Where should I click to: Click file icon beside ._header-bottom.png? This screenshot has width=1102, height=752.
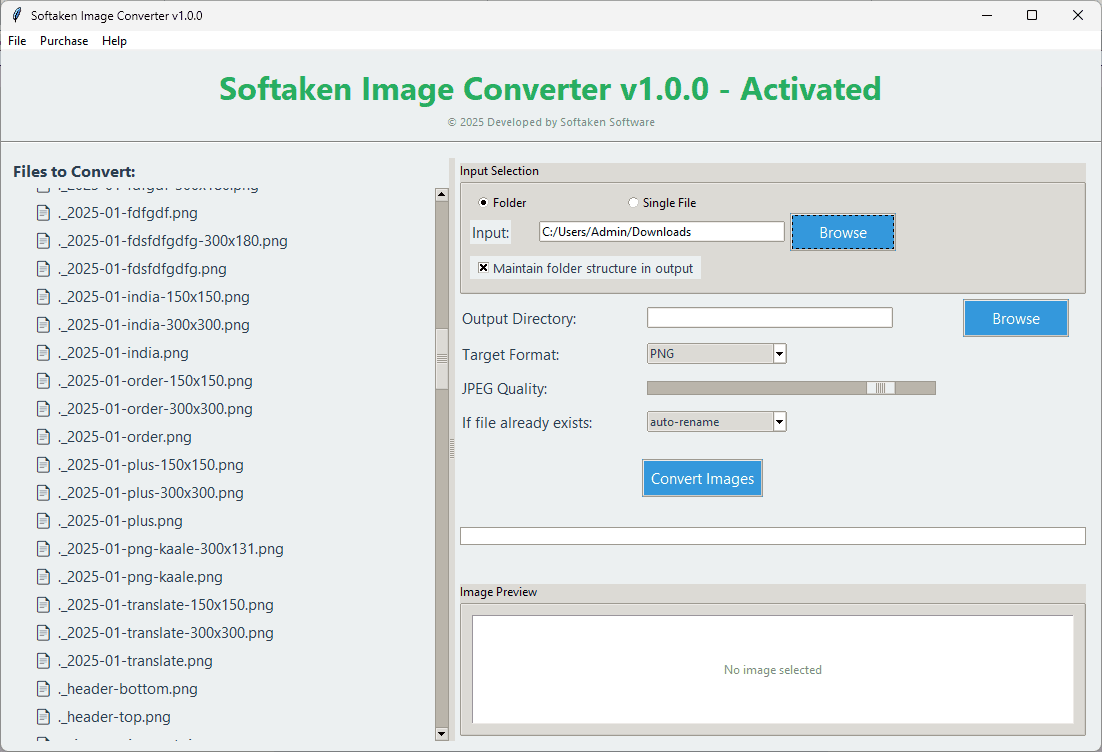[44, 689]
